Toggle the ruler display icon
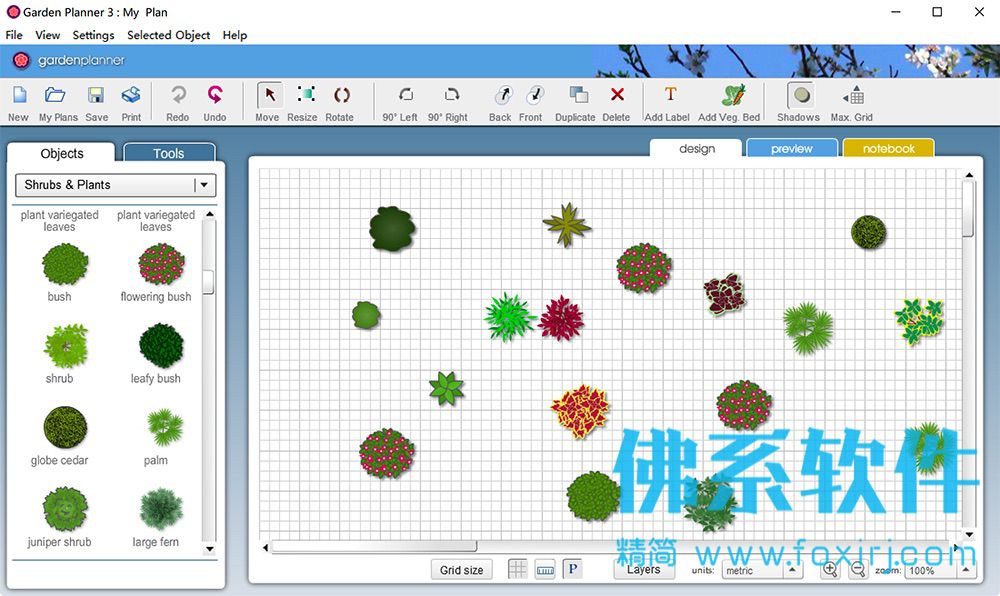This screenshot has height=596, width=1000. pyautogui.click(x=545, y=569)
